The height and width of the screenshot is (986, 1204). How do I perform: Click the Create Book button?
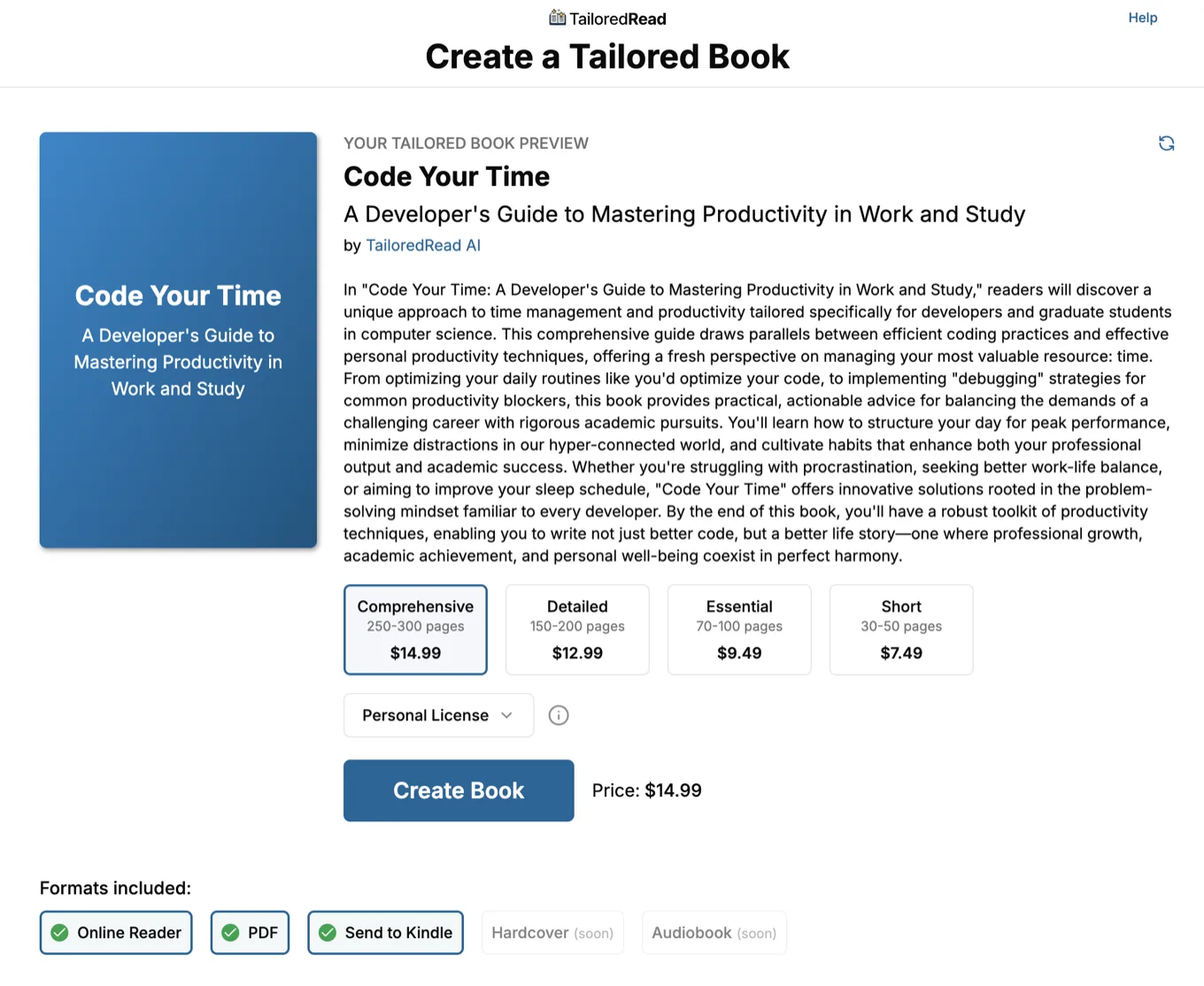coord(458,790)
